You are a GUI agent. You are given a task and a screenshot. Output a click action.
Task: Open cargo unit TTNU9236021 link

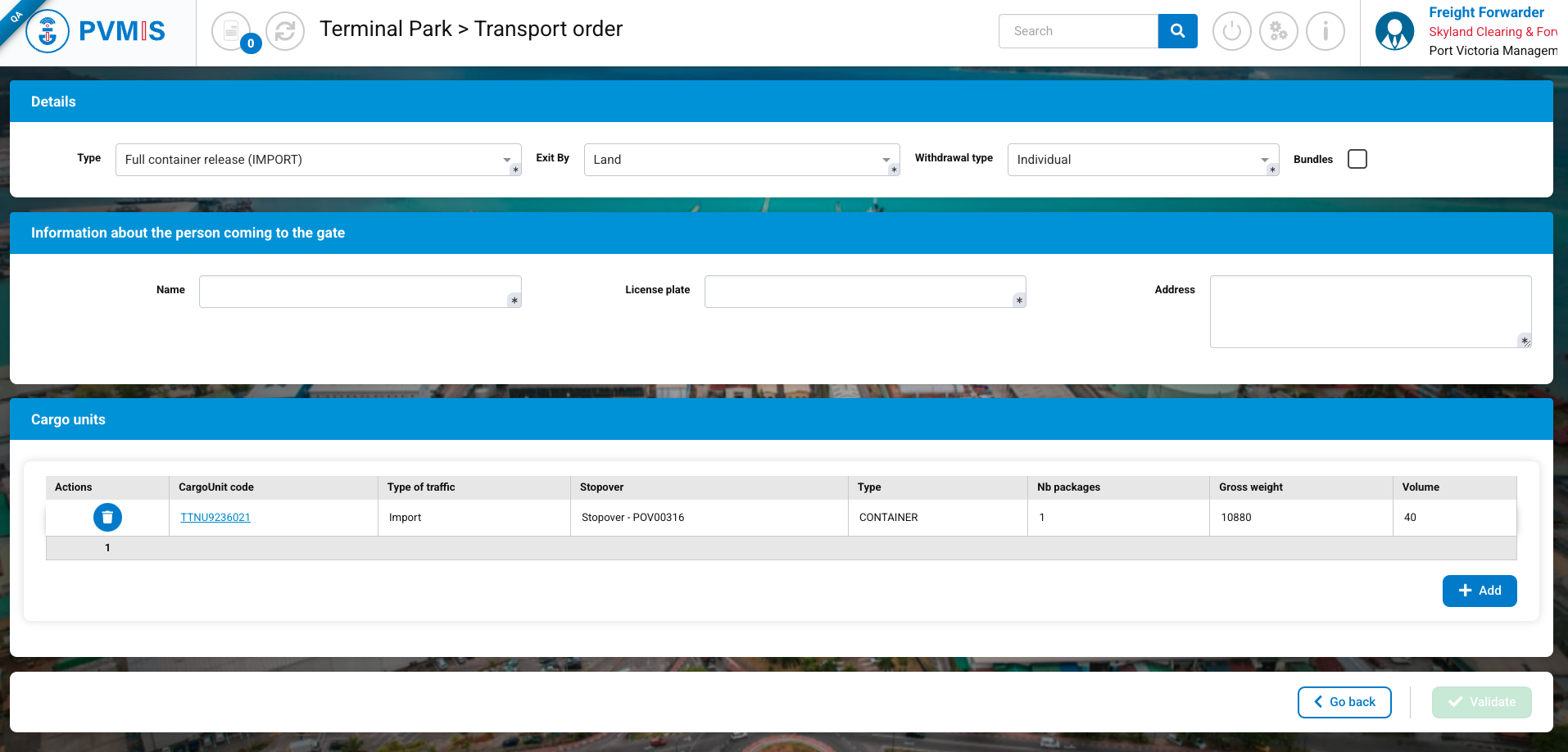pyautogui.click(x=215, y=517)
